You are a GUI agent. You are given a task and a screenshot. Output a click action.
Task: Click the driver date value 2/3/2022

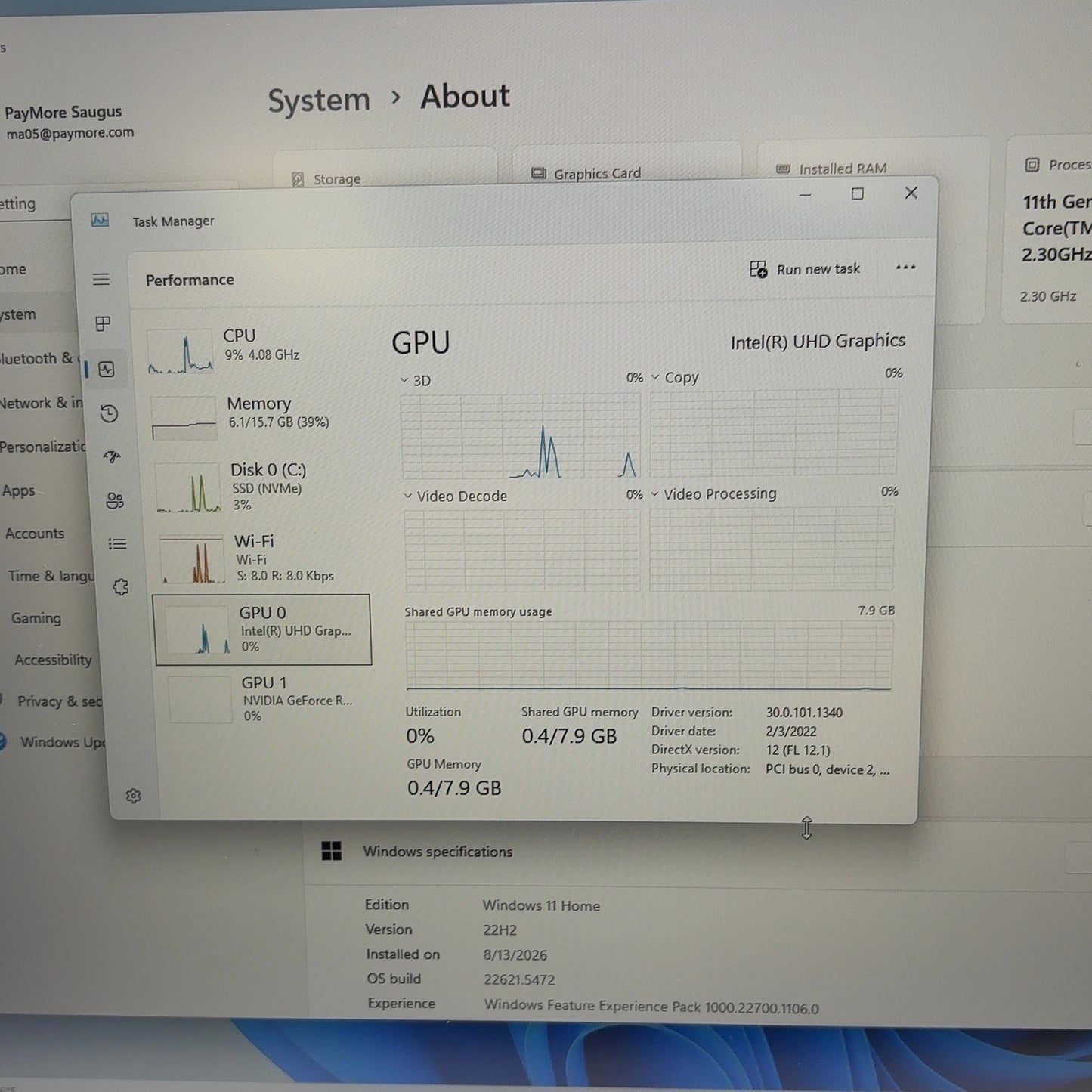pyautogui.click(x=790, y=732)
